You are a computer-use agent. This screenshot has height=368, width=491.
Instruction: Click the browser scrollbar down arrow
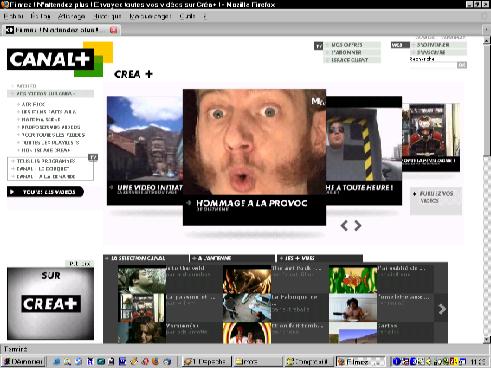[x=487, y=339]
